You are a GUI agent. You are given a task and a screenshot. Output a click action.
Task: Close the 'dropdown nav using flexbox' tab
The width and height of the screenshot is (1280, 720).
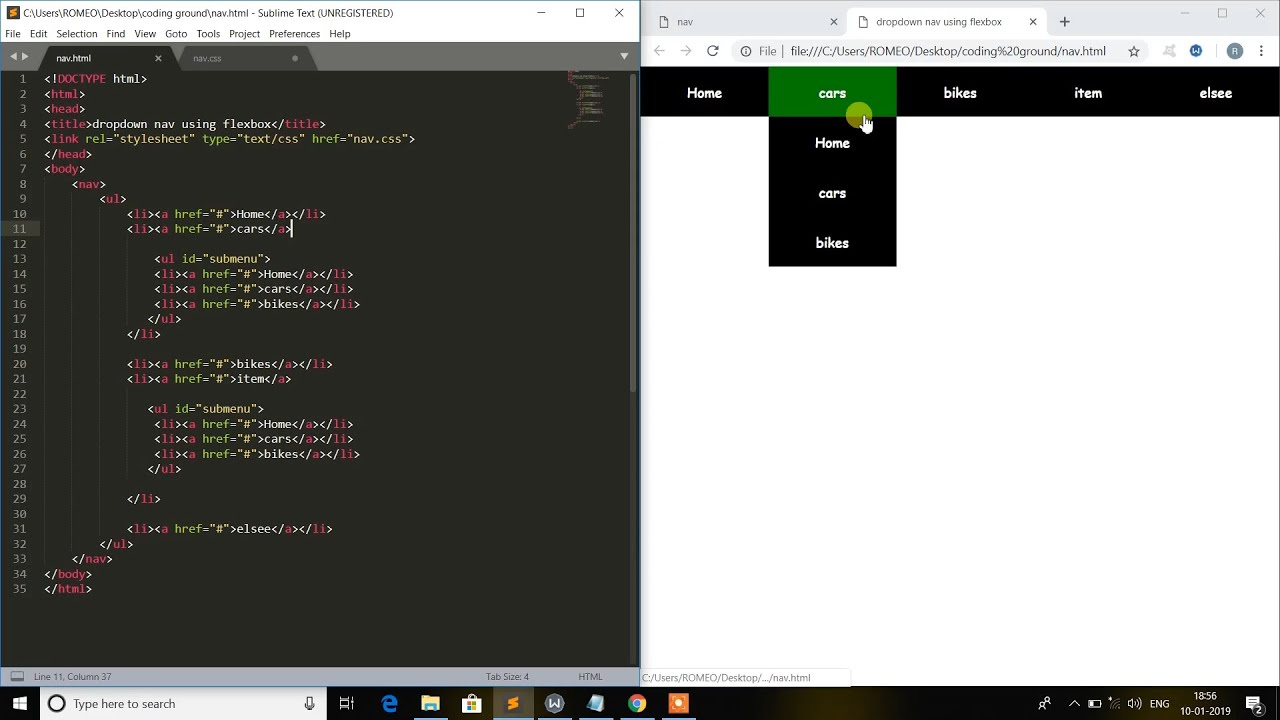[x=1033, y=22]
